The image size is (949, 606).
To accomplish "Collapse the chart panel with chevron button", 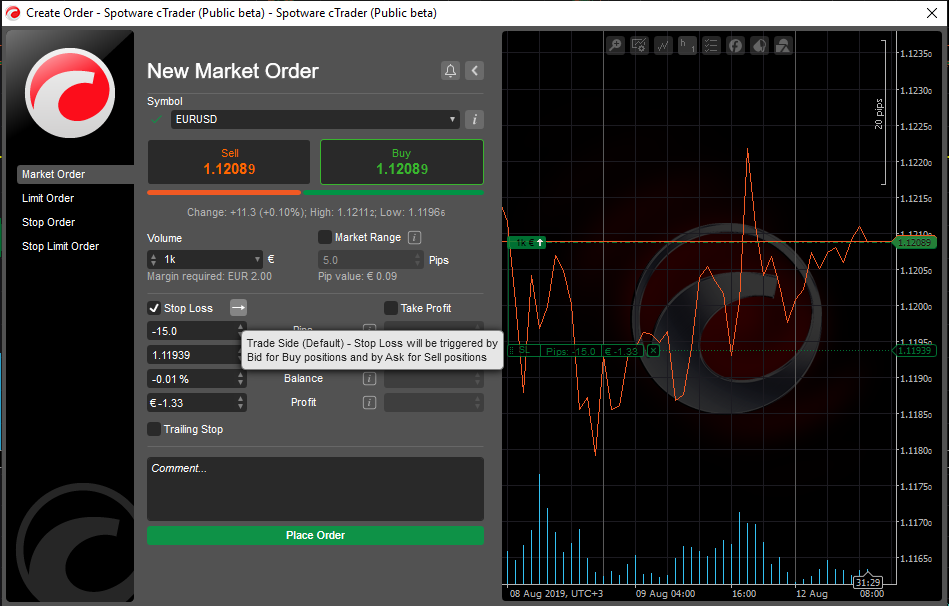I will [475, 71].
